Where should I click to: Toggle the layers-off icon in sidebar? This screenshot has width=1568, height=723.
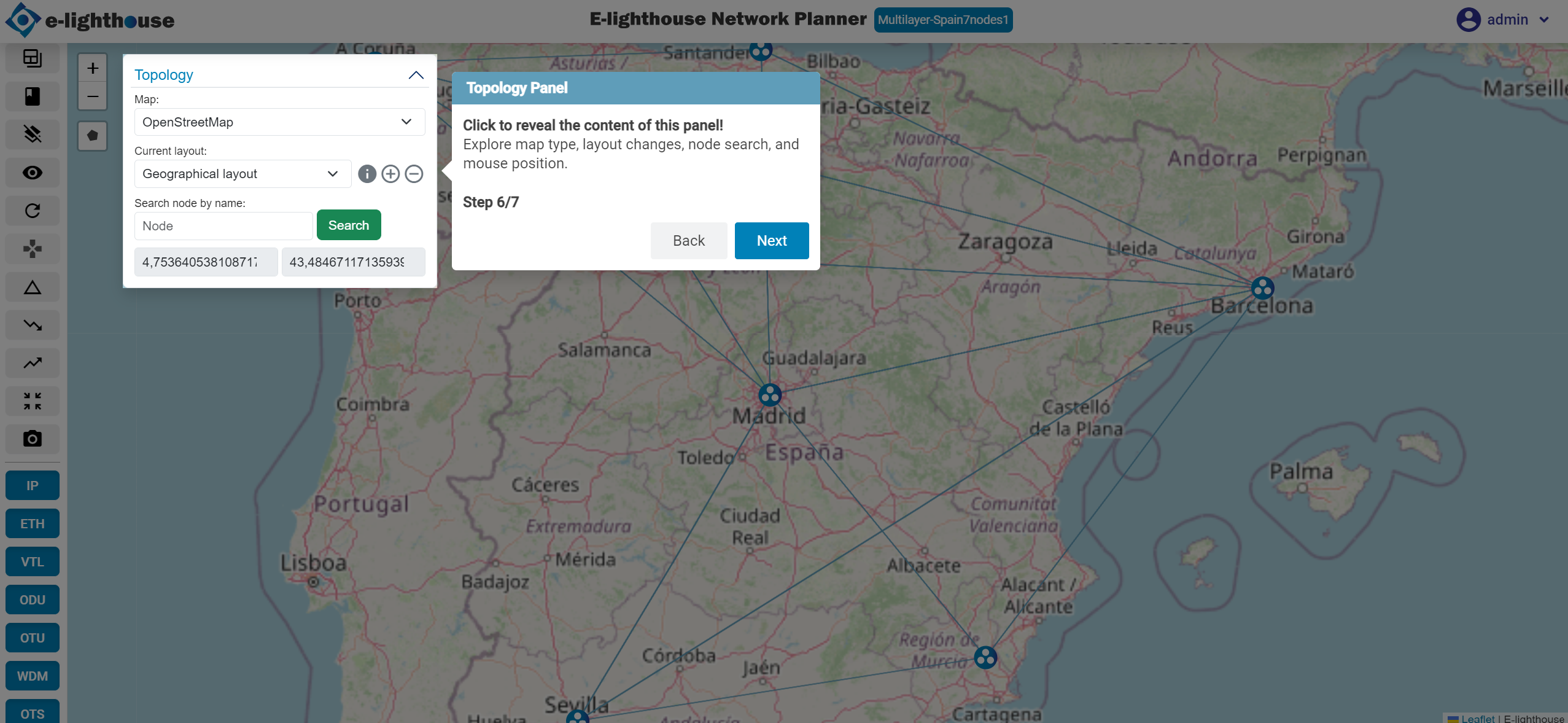[32, 134]
